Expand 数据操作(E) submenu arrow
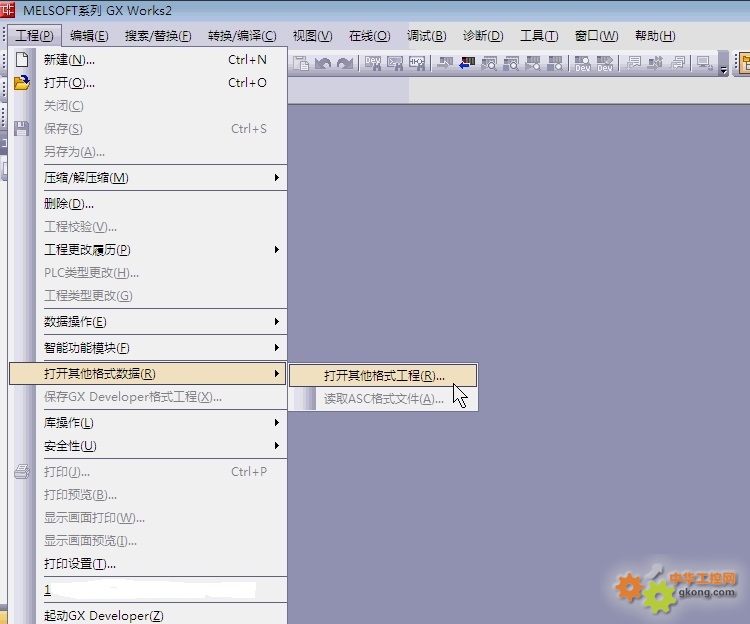 276,321
